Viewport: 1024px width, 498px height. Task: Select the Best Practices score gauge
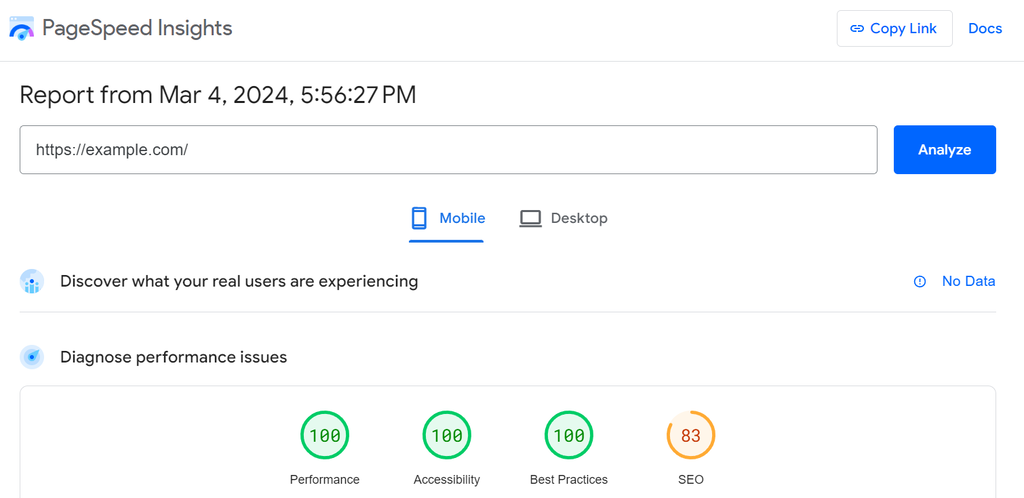point(569,436)
